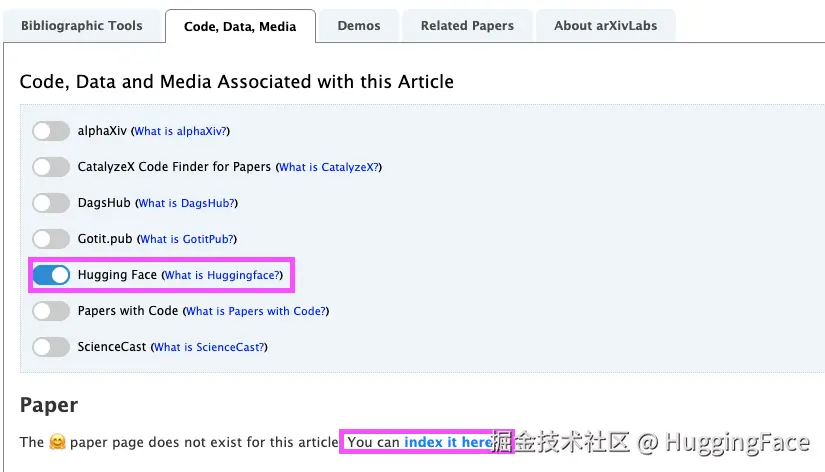825x472 pixels.
Task: Select the Code, Data, Media tab
Action: pyautogui.click(x=240, y=26)
